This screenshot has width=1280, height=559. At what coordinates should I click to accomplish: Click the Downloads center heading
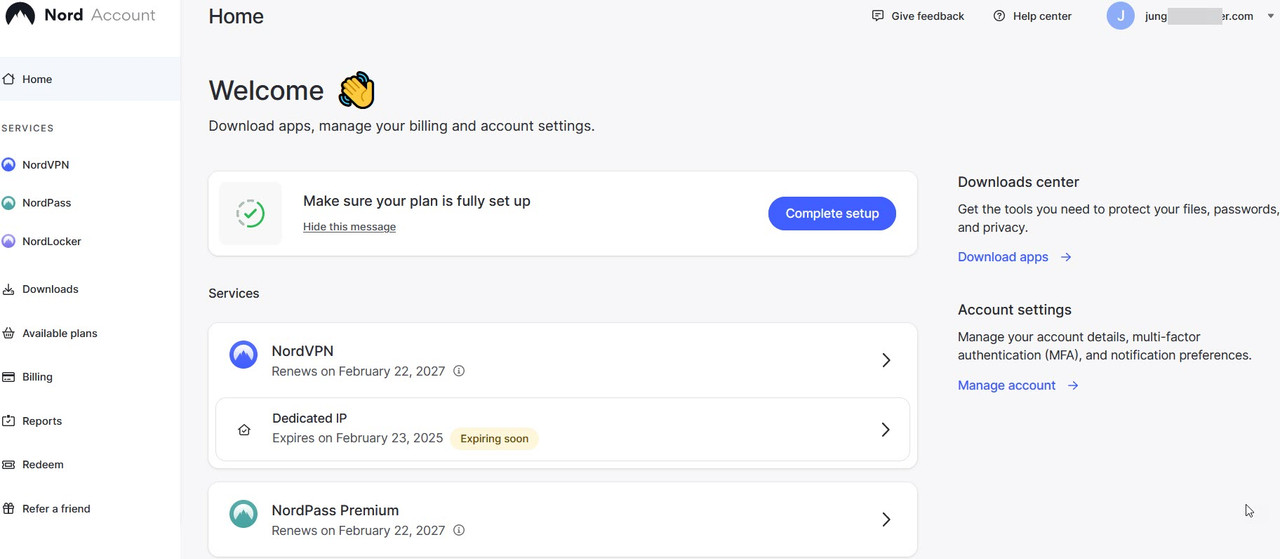1018,182
